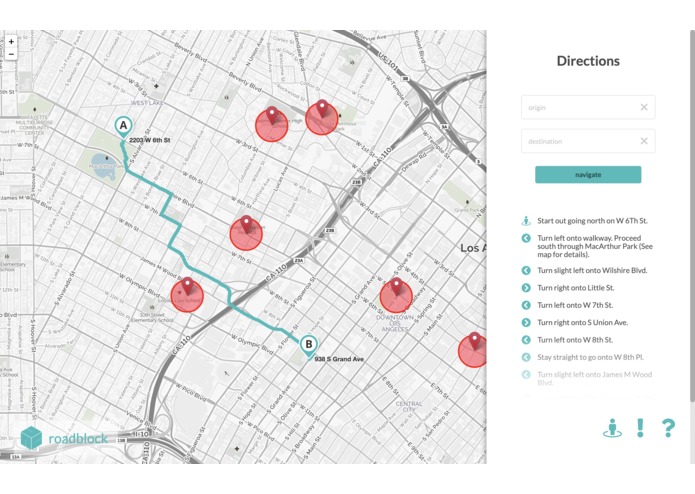Select 'Turn slight left onto James M Wood' step
695x494 pixels.
(594, 378)
